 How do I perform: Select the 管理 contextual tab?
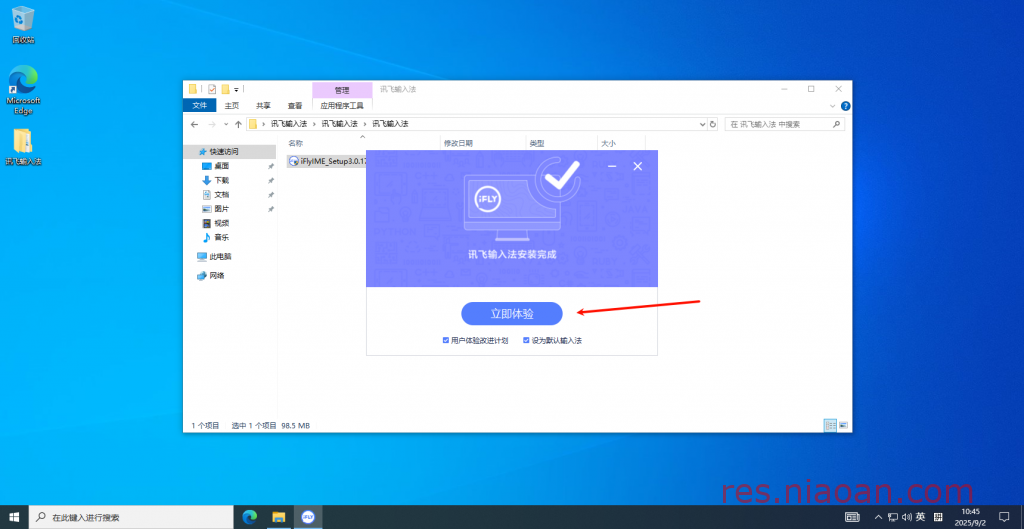click(342, 89)
